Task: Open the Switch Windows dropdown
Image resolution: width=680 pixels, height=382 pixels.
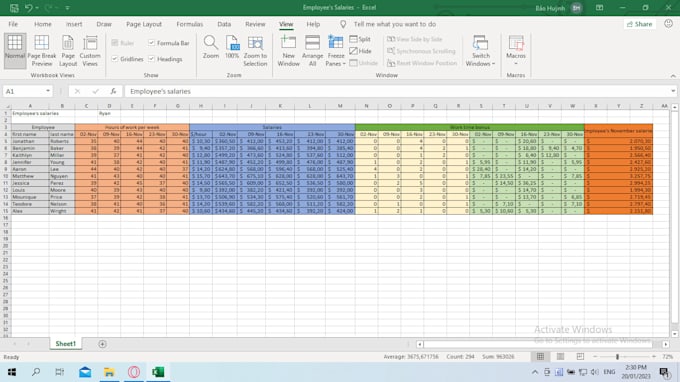Action: 481,51
